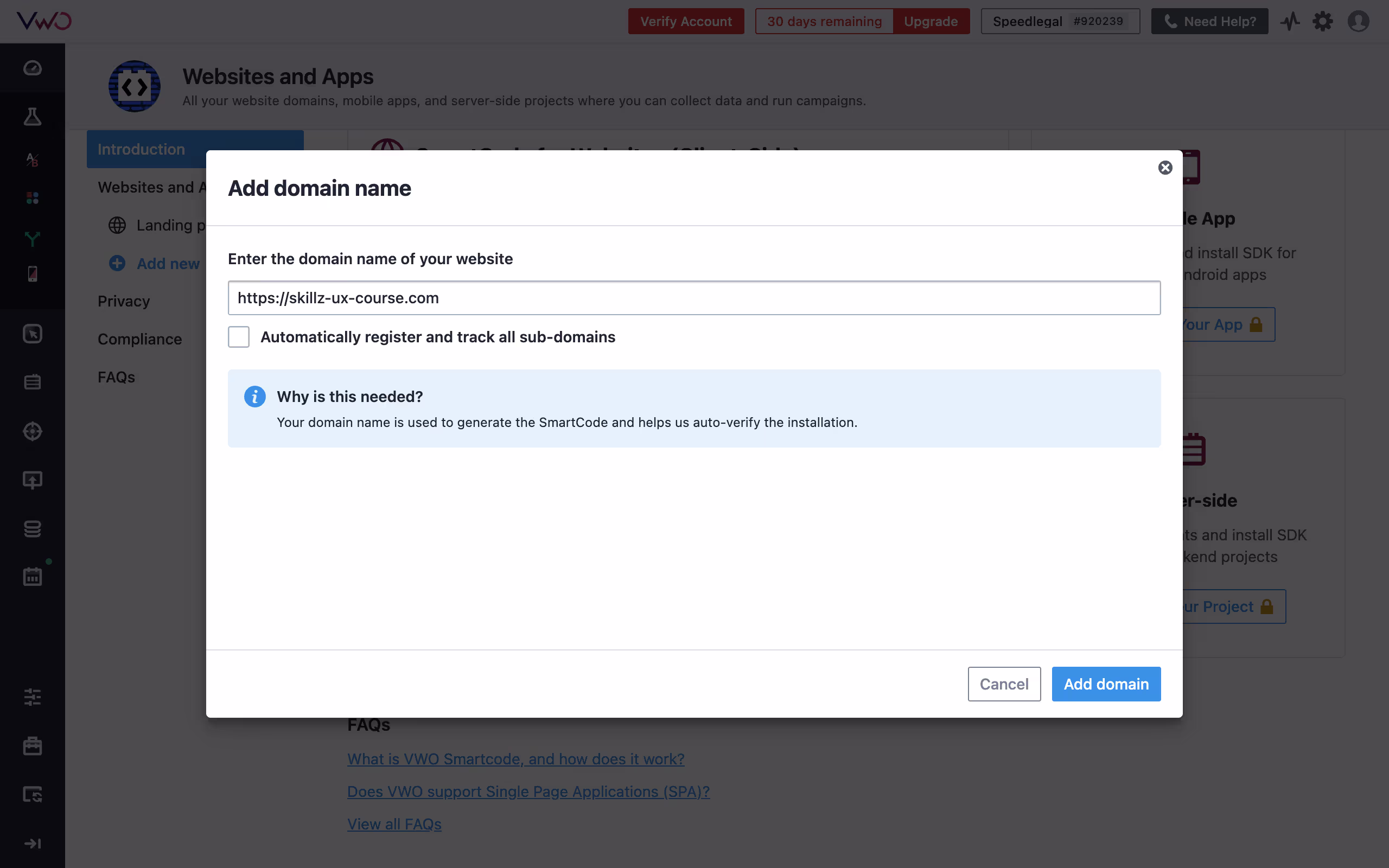Viewport: 1389px width, 868px height.
Task: Open the green branch rollout sidebar icon
Action: click(32, 238)
